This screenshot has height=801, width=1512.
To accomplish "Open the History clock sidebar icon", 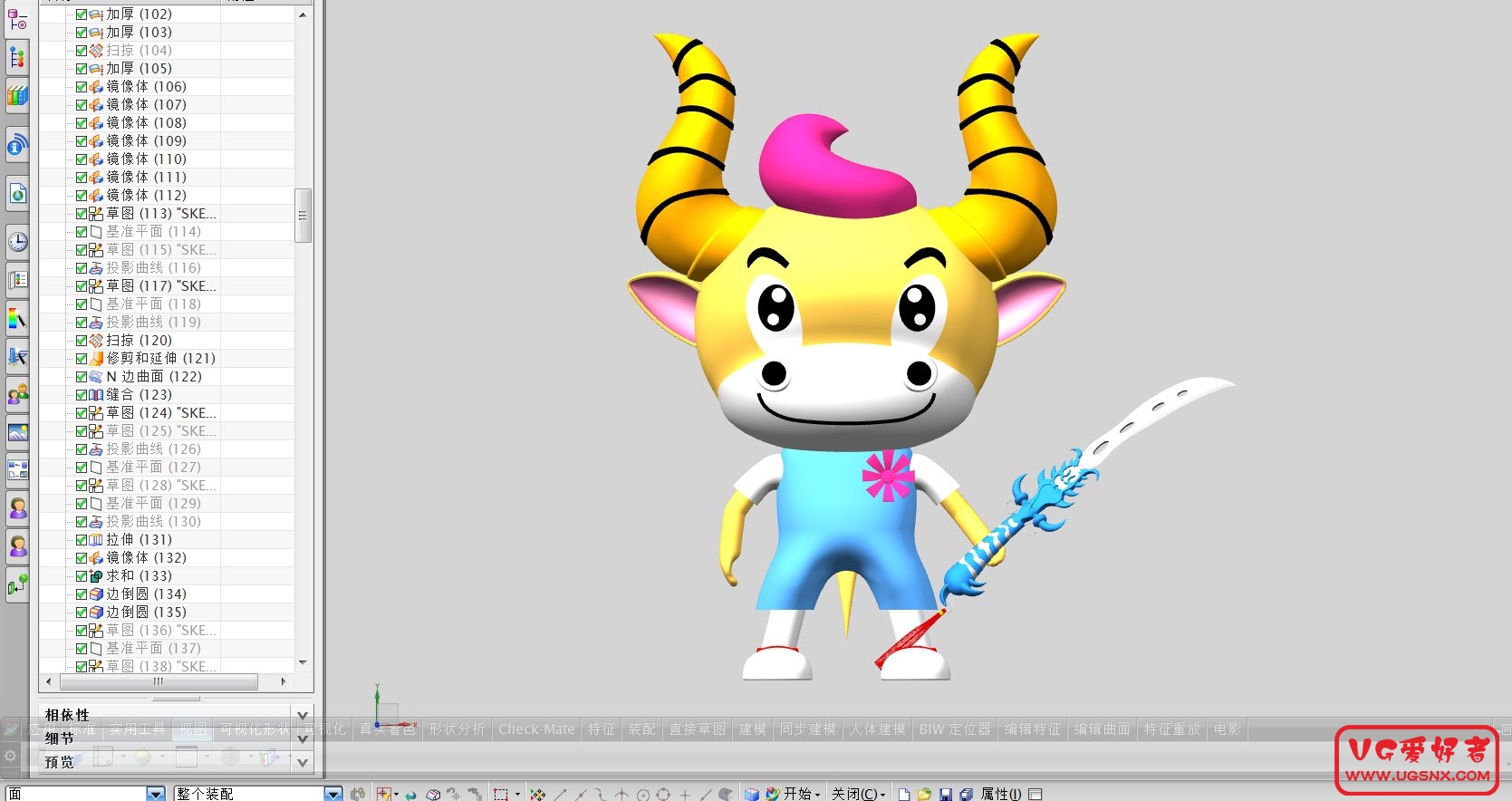I will (x=17, y=242).
